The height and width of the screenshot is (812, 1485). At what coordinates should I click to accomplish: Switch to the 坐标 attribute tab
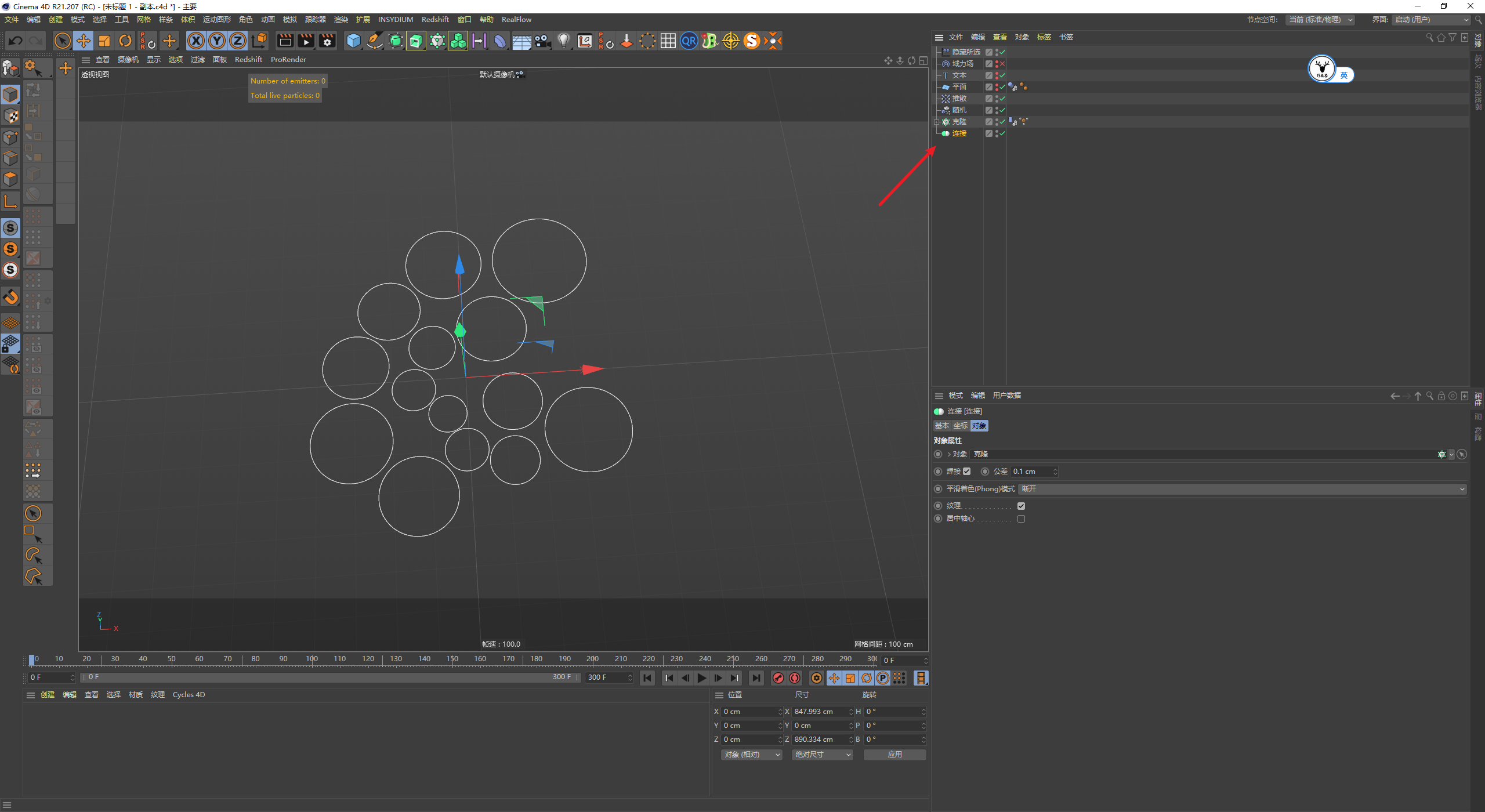pyautogui.click(x=960, y=426)
